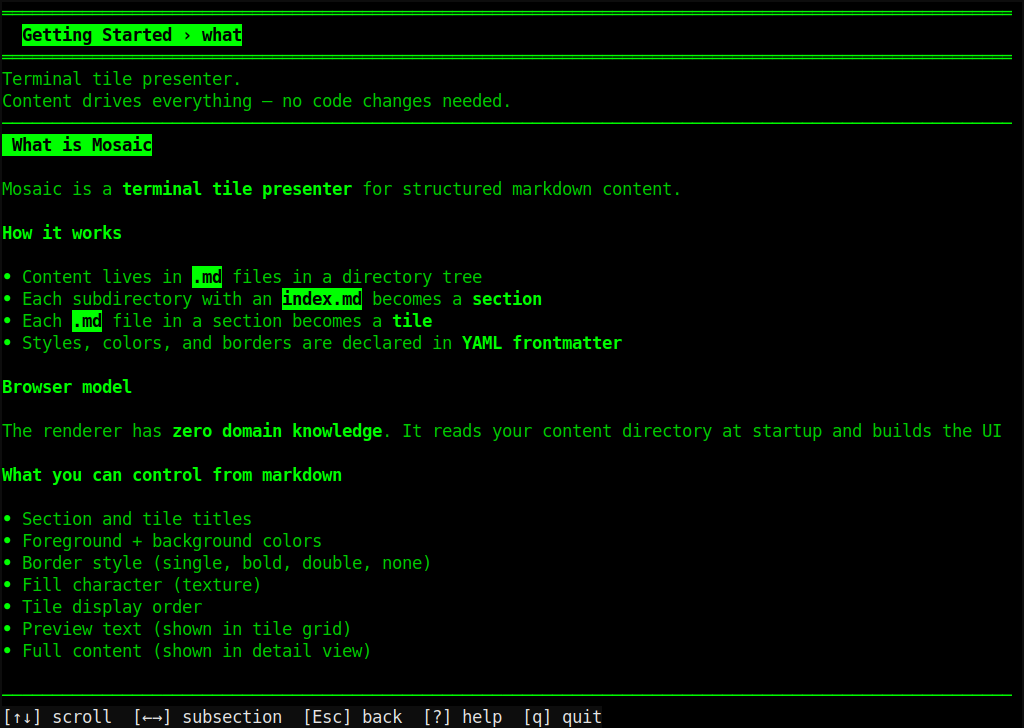Select the "Border style (single, bold, double, none)" bullet
1024x728 pixels.
[217, 563]
